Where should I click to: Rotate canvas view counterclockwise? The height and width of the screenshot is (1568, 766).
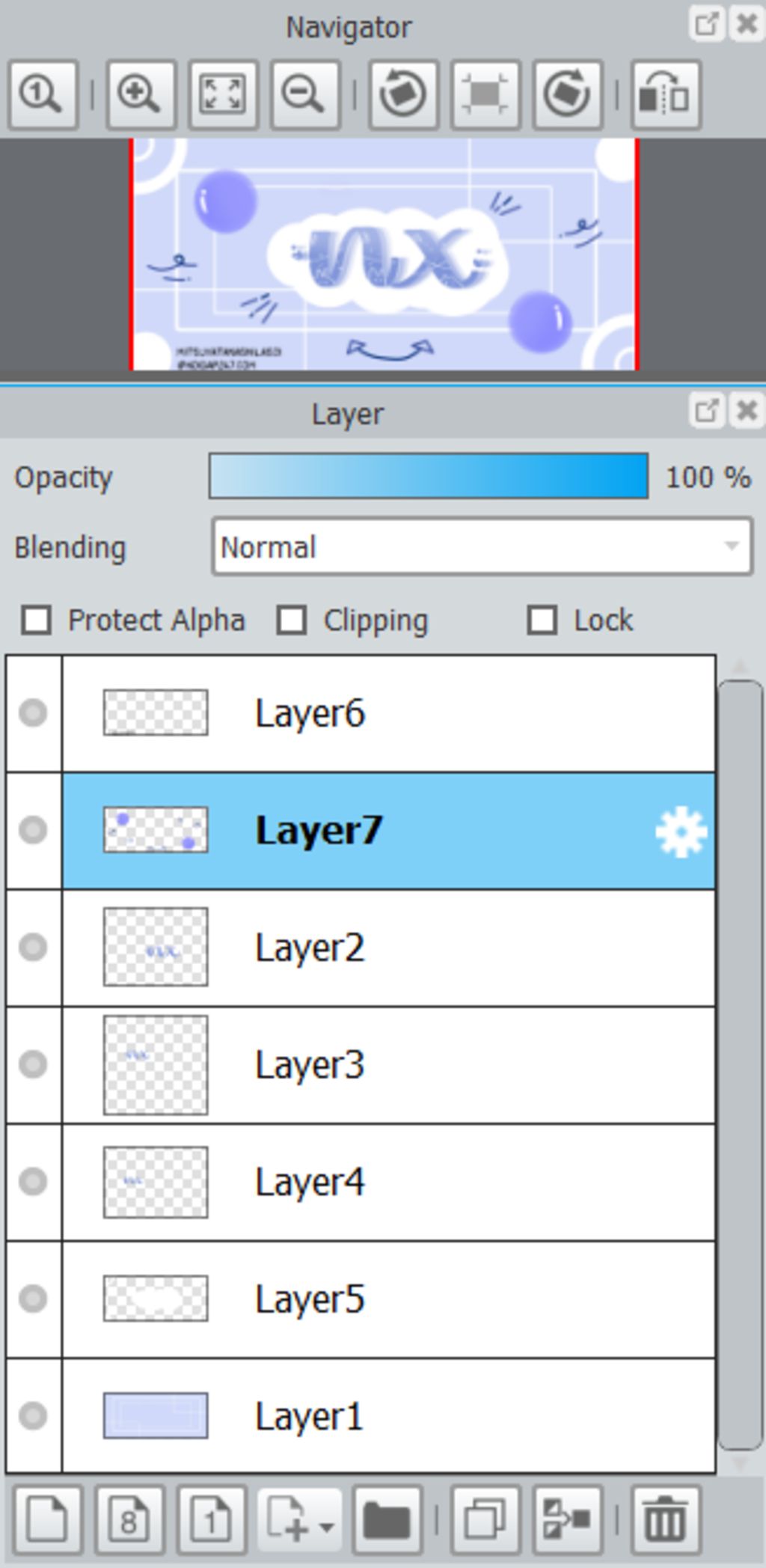pos(402,94)
